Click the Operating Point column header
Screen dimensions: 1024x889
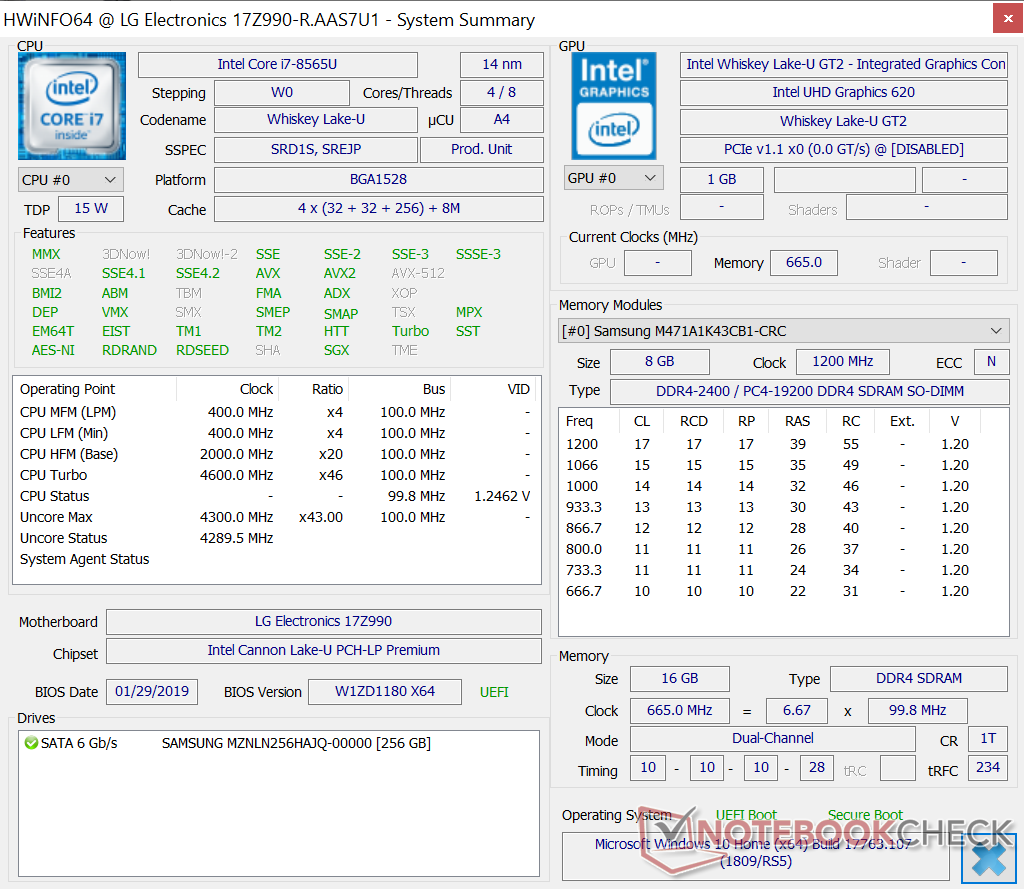pyautogui.click(x=95, y=389)
